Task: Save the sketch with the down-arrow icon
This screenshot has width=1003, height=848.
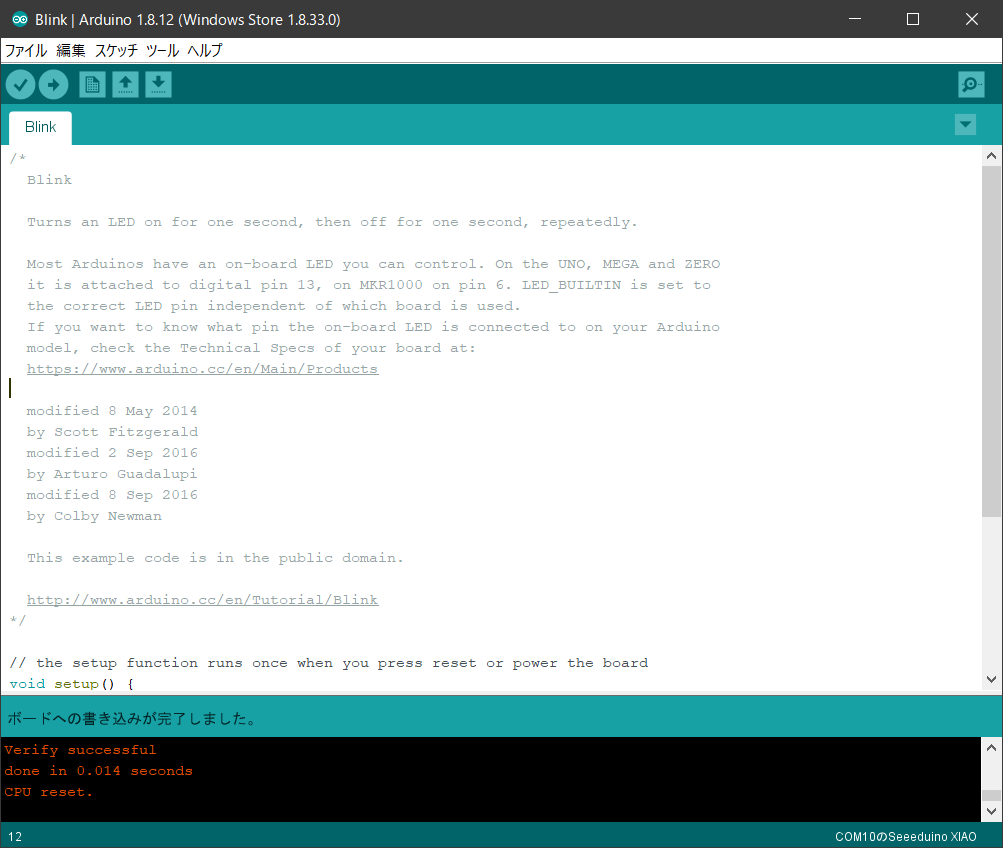Action: (159, 84)
